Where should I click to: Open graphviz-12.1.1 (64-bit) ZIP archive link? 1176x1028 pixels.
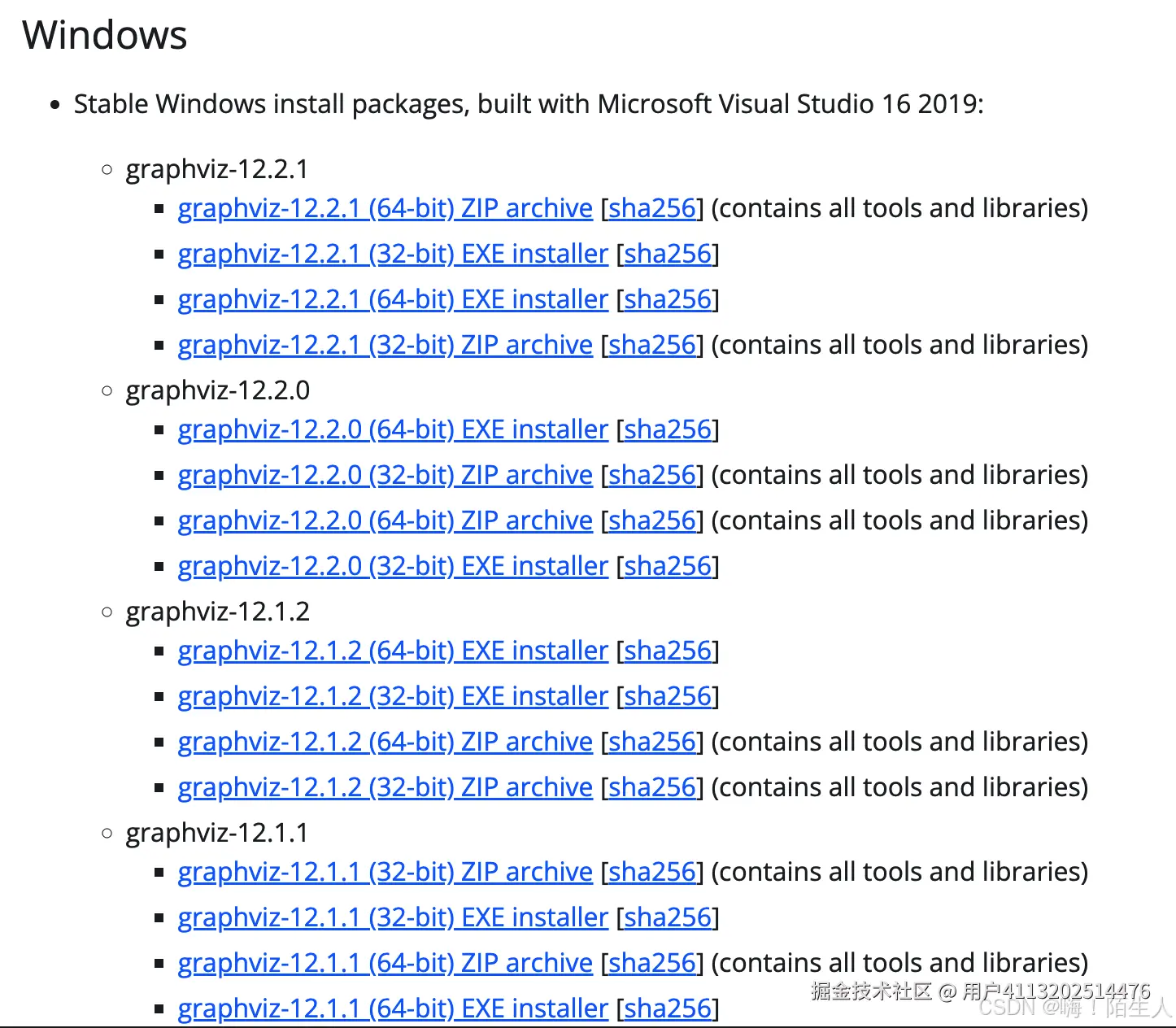click(x=385, y=963)
